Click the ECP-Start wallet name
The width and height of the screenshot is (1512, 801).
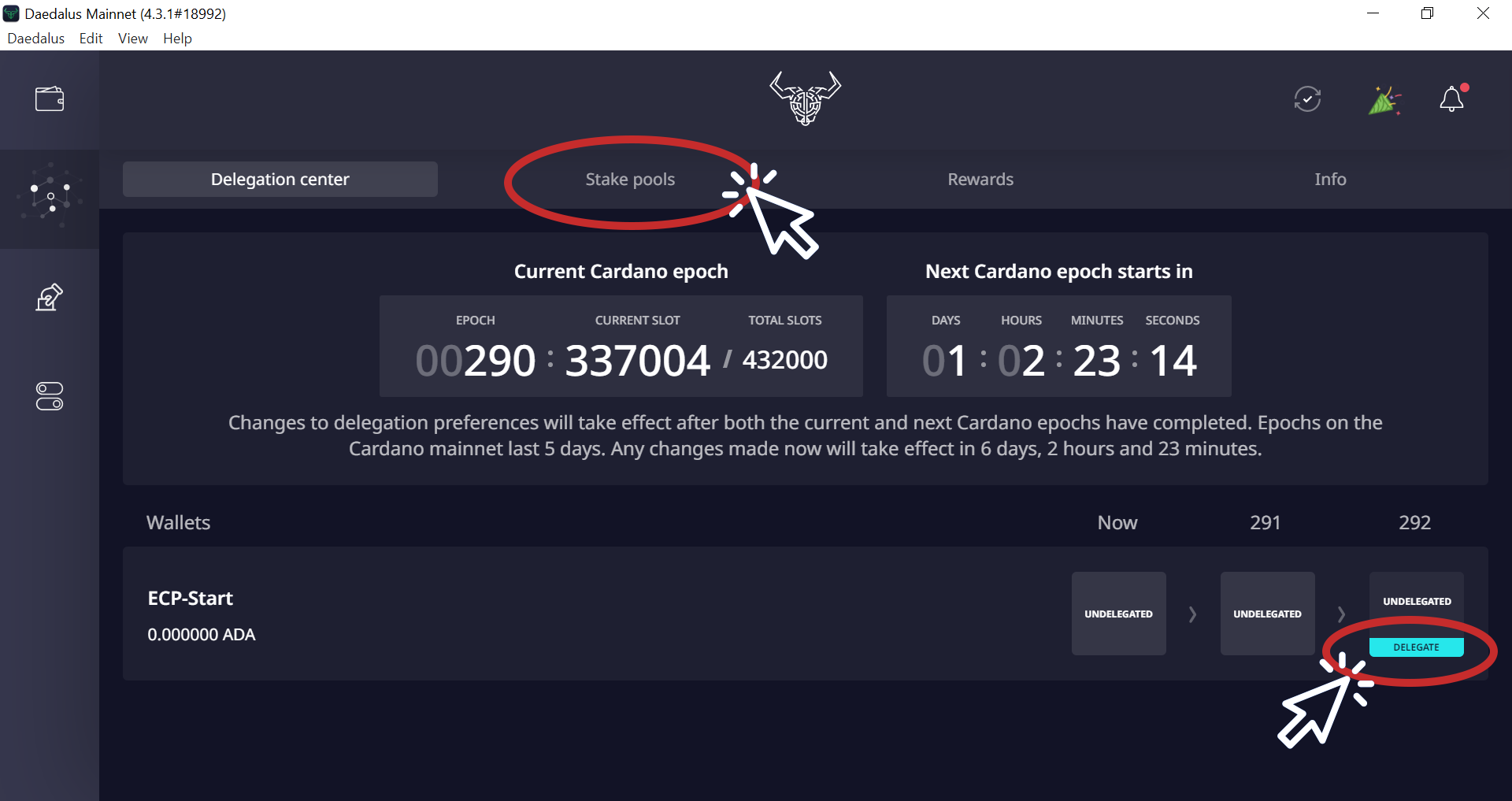pyautogui.click(x=191, y=599)
